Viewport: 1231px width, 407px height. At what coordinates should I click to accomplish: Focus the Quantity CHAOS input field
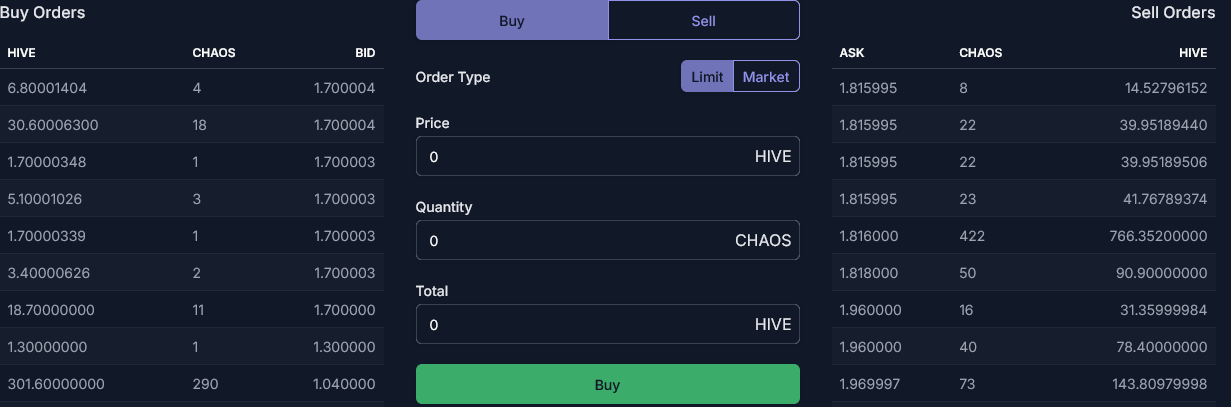(607, 240)
